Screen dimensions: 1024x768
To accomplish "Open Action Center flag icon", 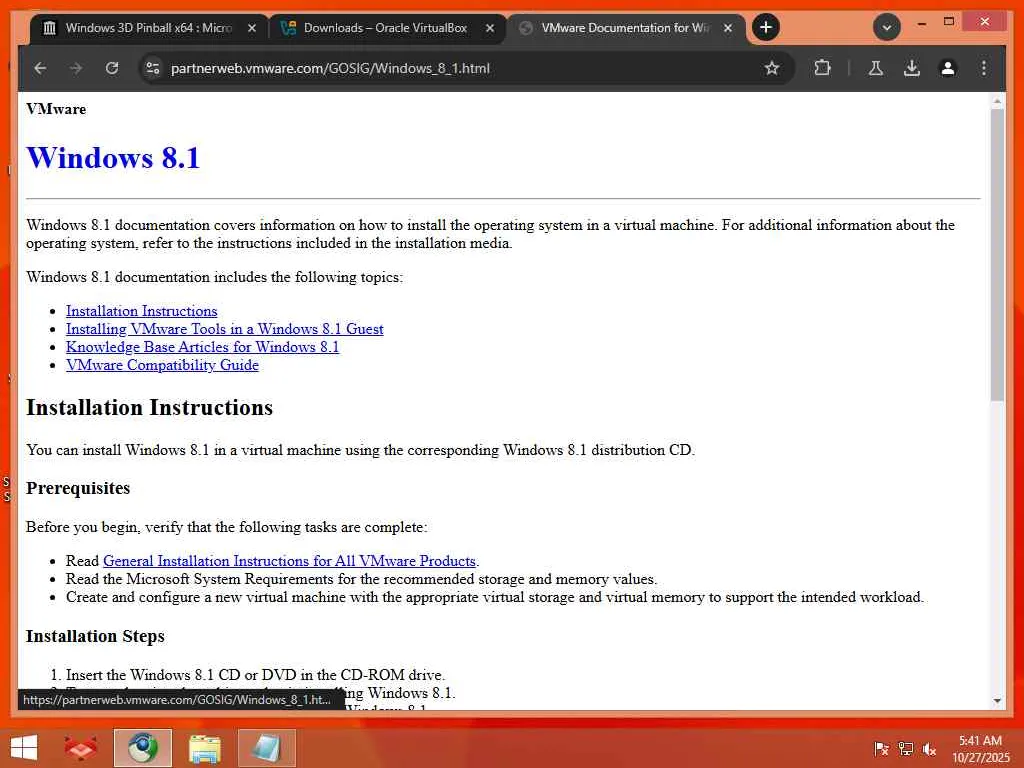I will point(881,749).
